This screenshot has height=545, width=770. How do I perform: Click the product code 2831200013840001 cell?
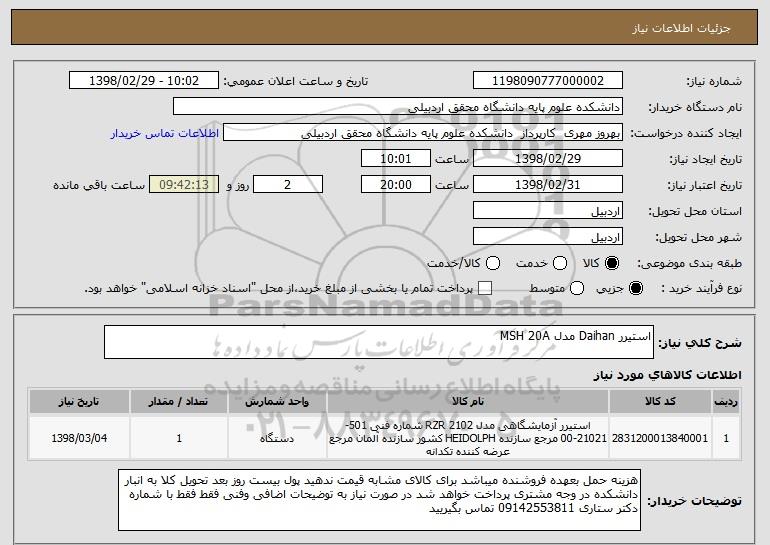660,438
